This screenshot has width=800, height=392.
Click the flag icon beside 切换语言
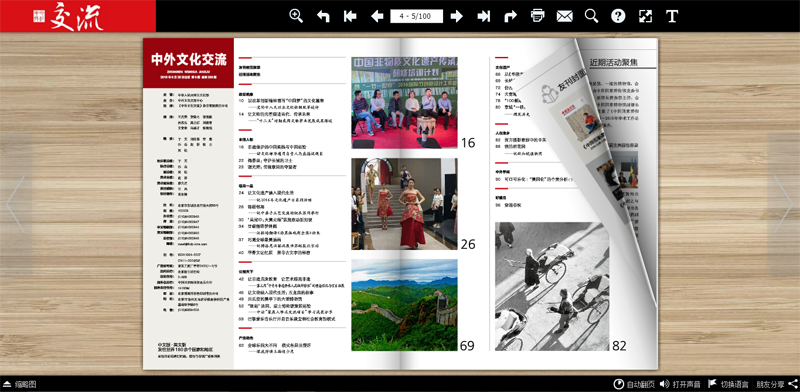(713, 384)
